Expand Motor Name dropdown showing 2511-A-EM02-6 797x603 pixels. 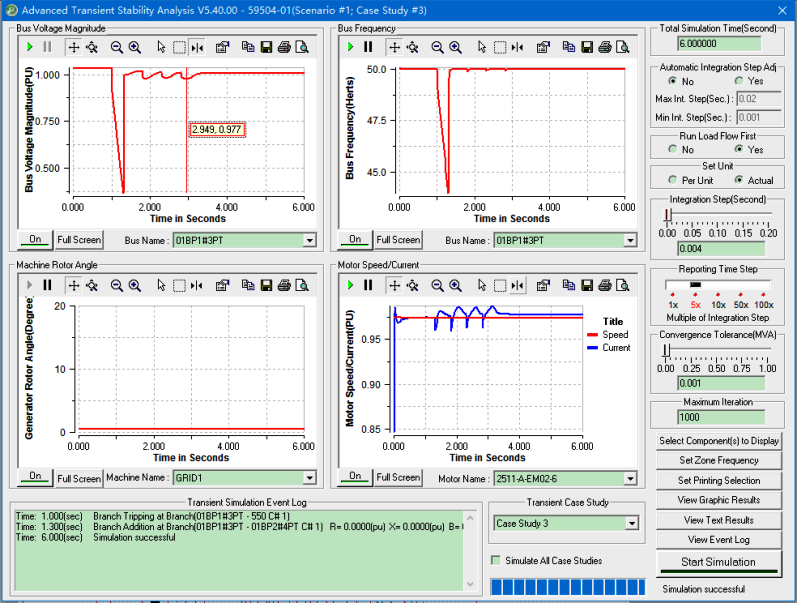point(630,478)
